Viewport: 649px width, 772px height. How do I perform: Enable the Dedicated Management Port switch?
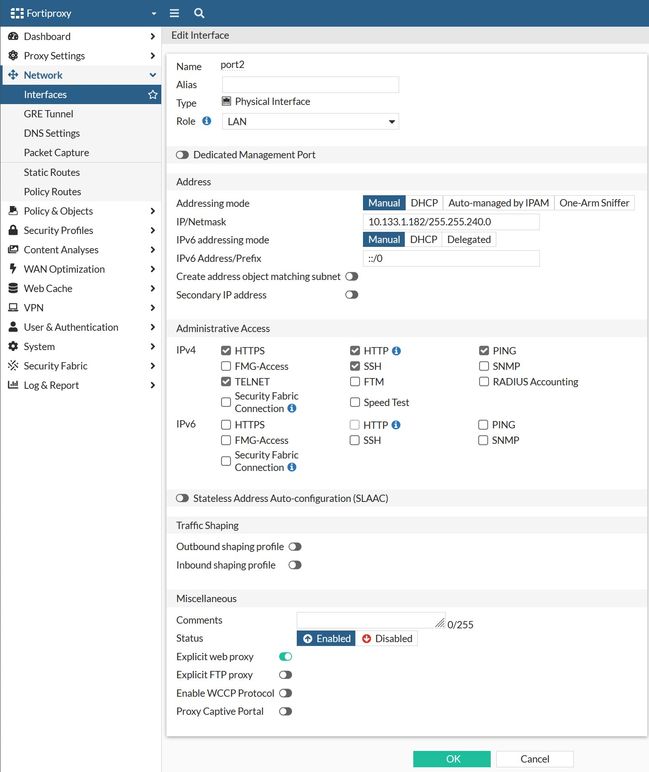pyautogui.click(x=182, y=155)
